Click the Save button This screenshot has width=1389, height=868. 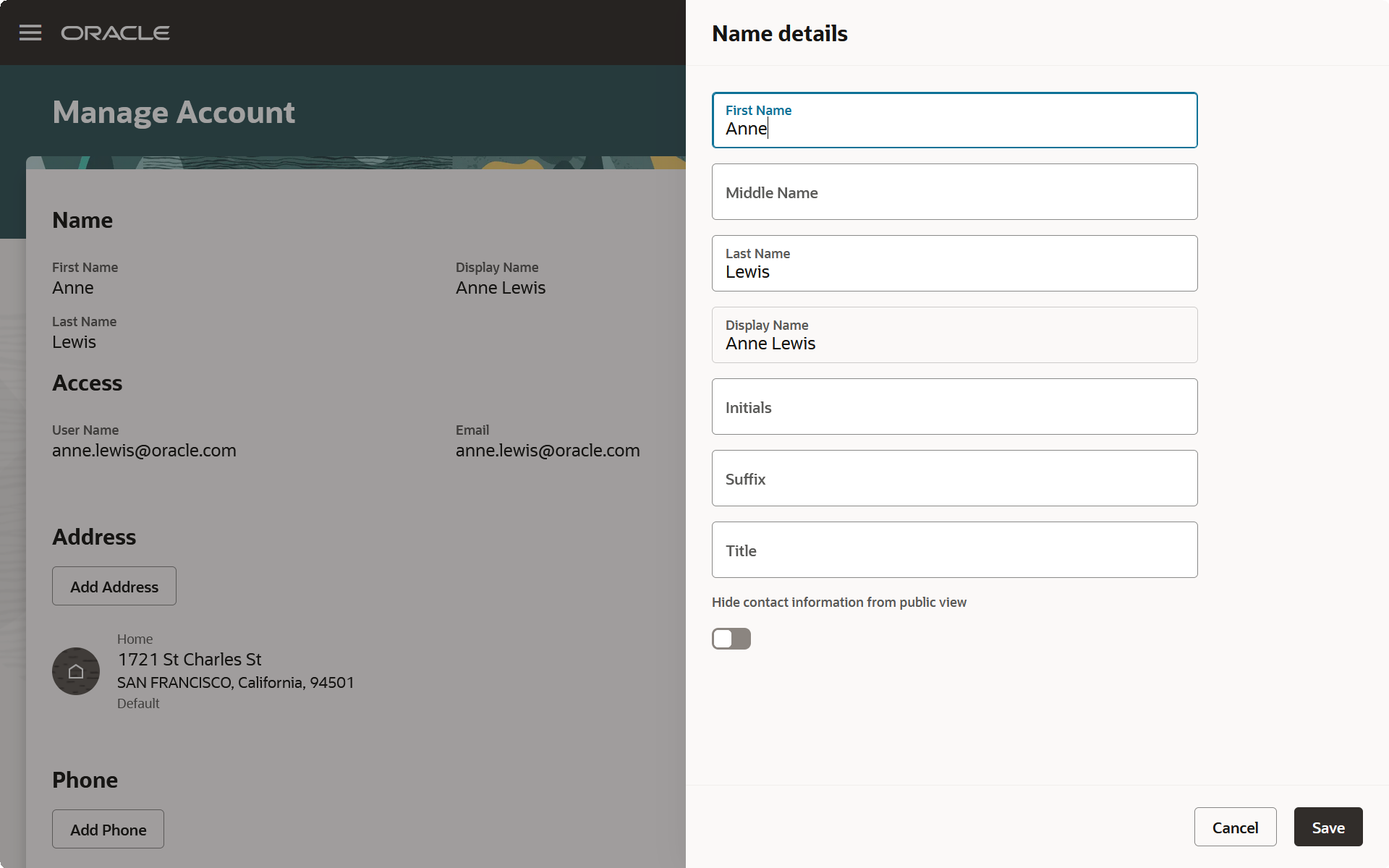pyautogui.click(x=1328, y=827)
